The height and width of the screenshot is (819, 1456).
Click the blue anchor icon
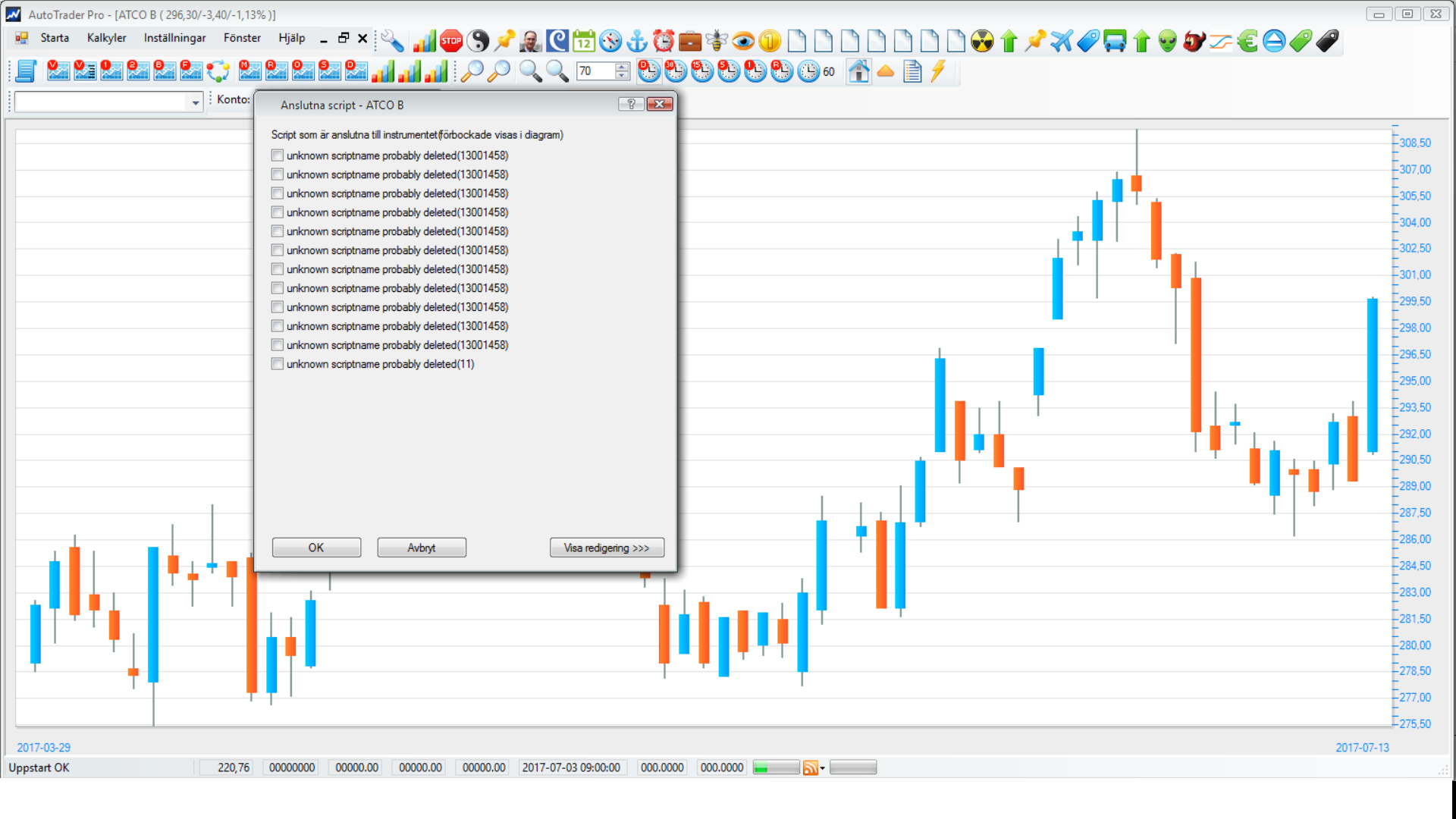coord(637,41)
